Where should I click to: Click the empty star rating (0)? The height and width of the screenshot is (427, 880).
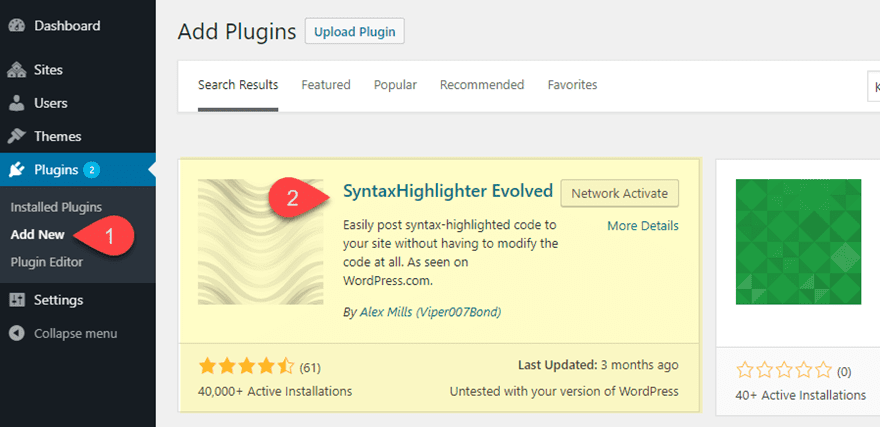coord(784,371)
